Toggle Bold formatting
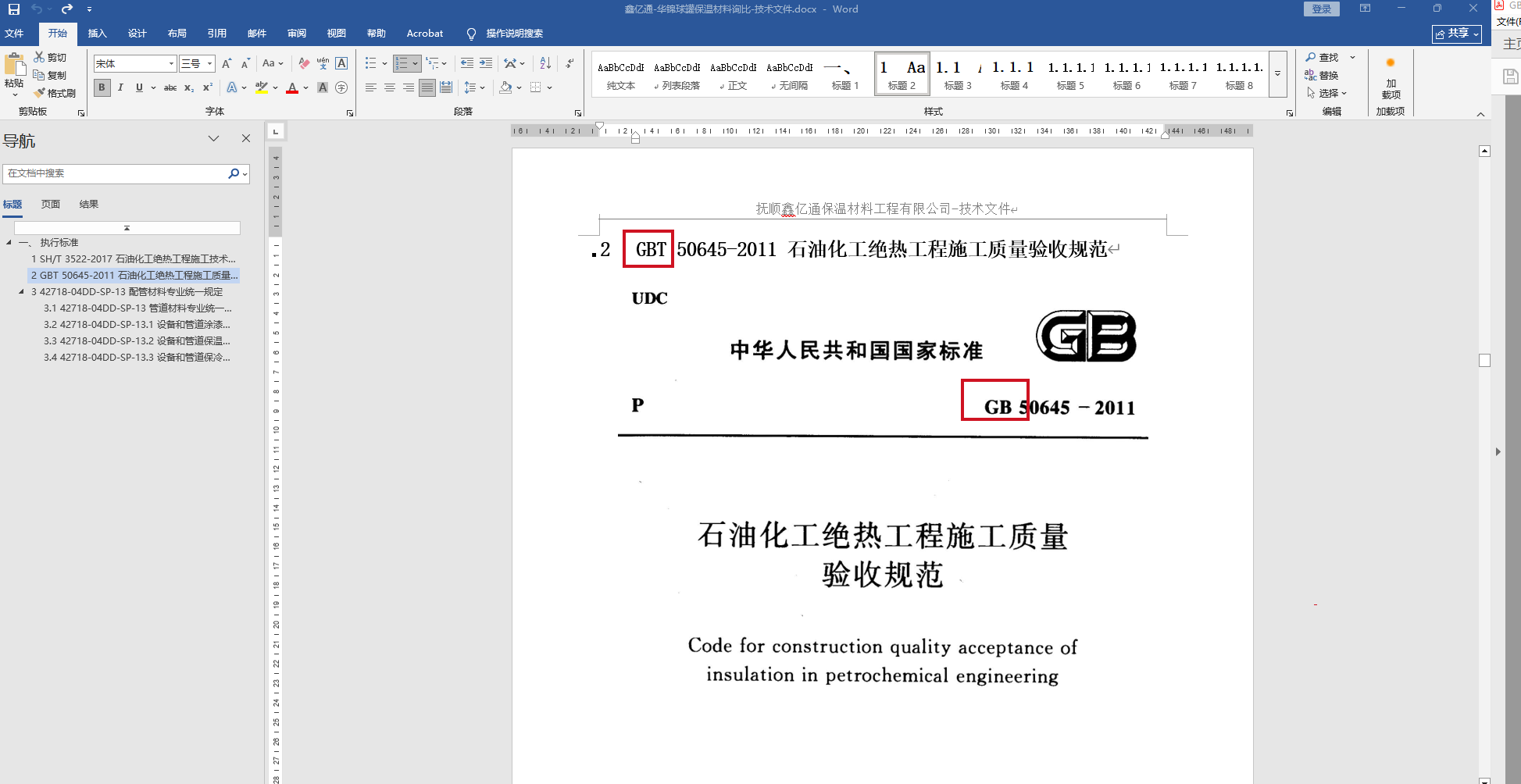The height and width of the screenshot is (784, 1521). click(x=102, y=87)
